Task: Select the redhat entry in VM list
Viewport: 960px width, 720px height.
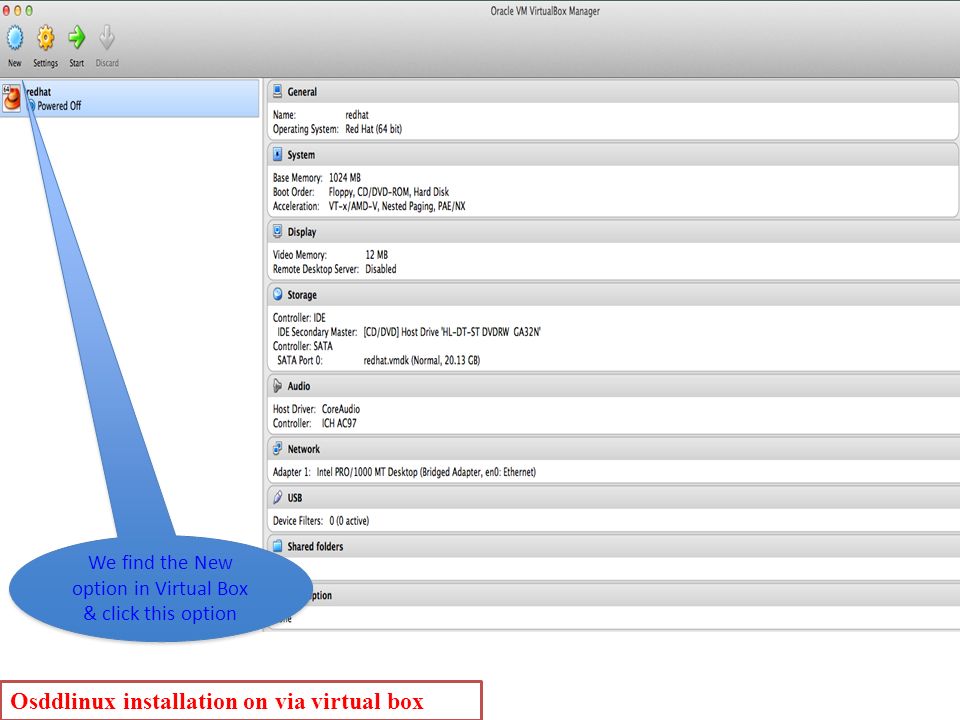Action: pos(130,99)
